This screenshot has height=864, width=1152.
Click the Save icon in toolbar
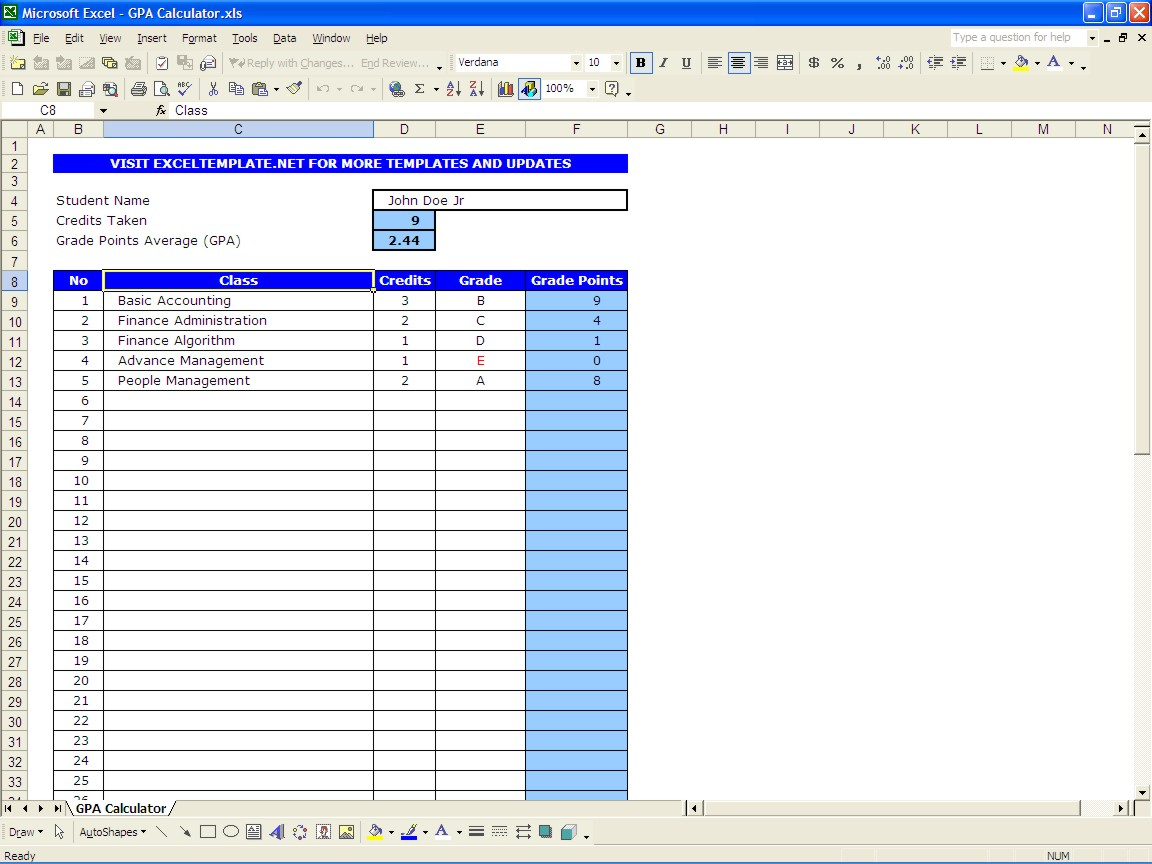tap(63, 89)
